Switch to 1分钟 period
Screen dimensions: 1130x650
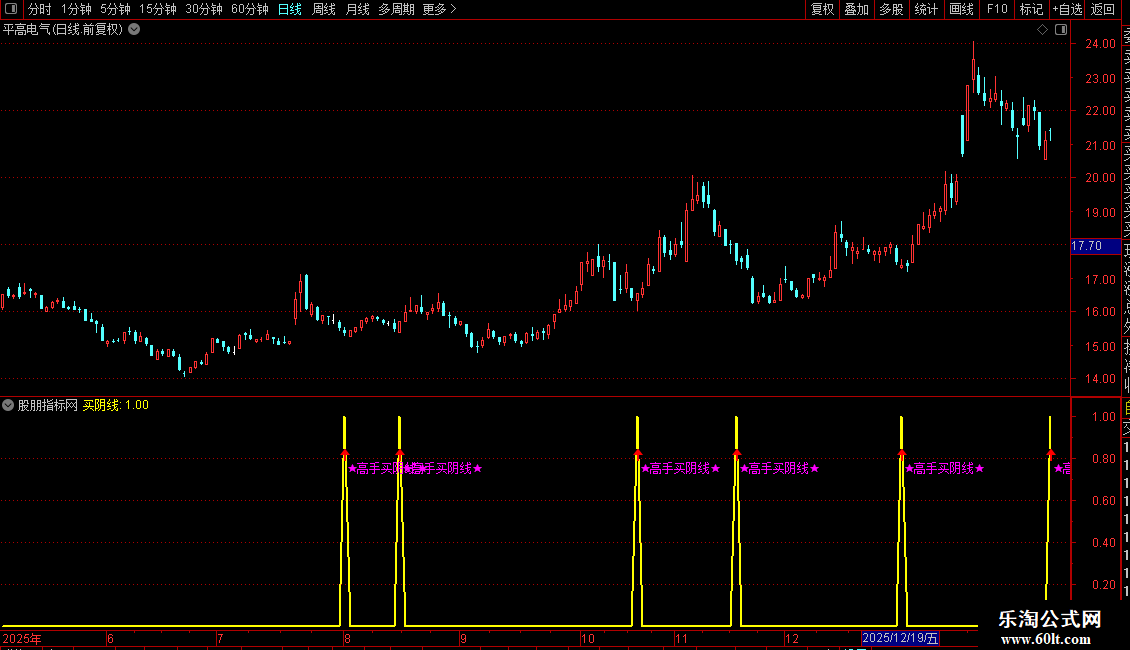click(76, 9)
